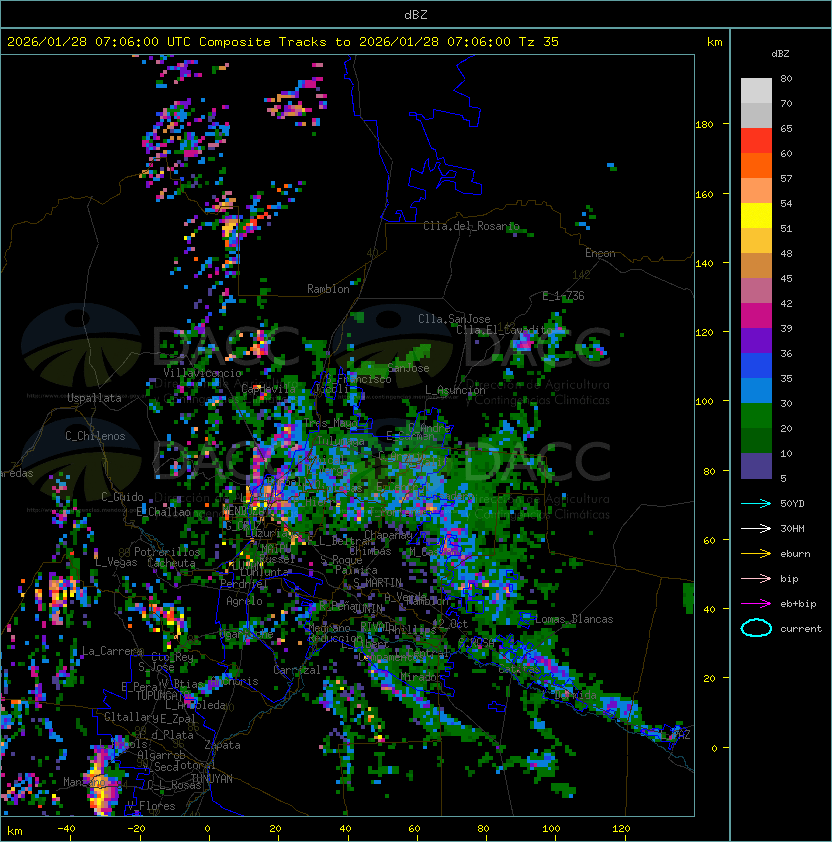The image size is (832, 842).
Task: Click the 180 tick on the right axis
Action: click(x=704, y=125)
